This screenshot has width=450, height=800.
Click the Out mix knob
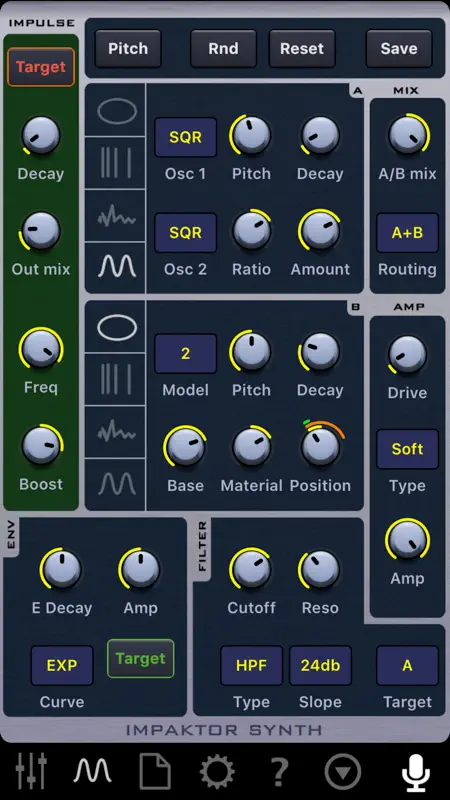[x=40, y=231]
